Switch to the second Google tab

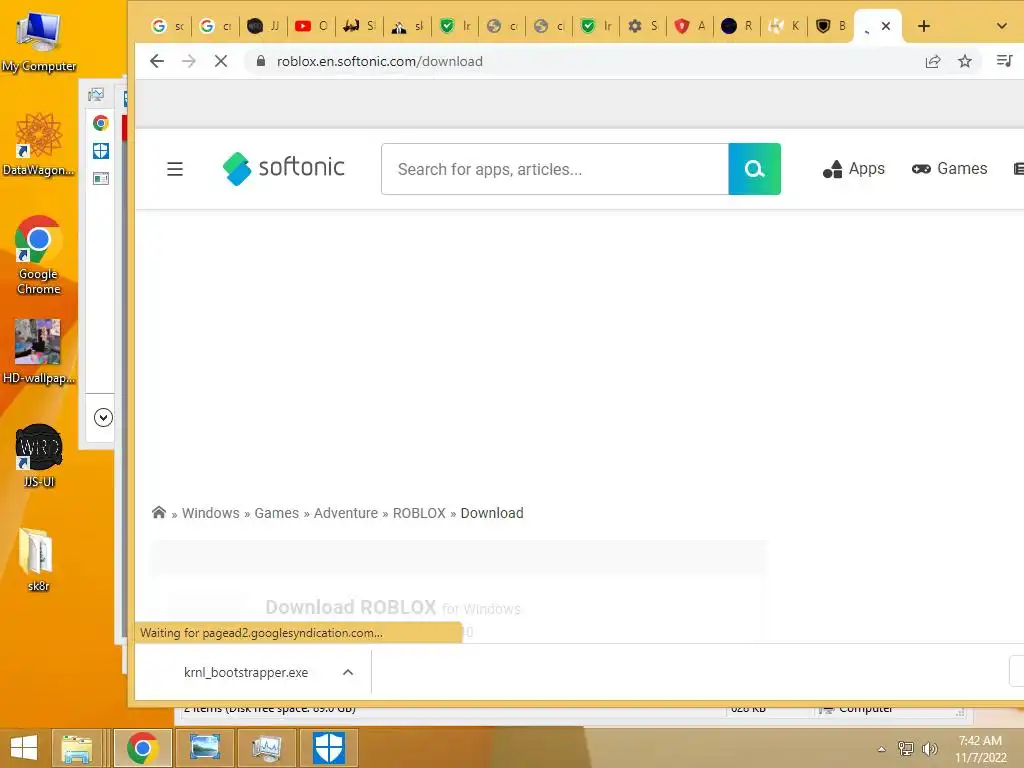(216, 26)
